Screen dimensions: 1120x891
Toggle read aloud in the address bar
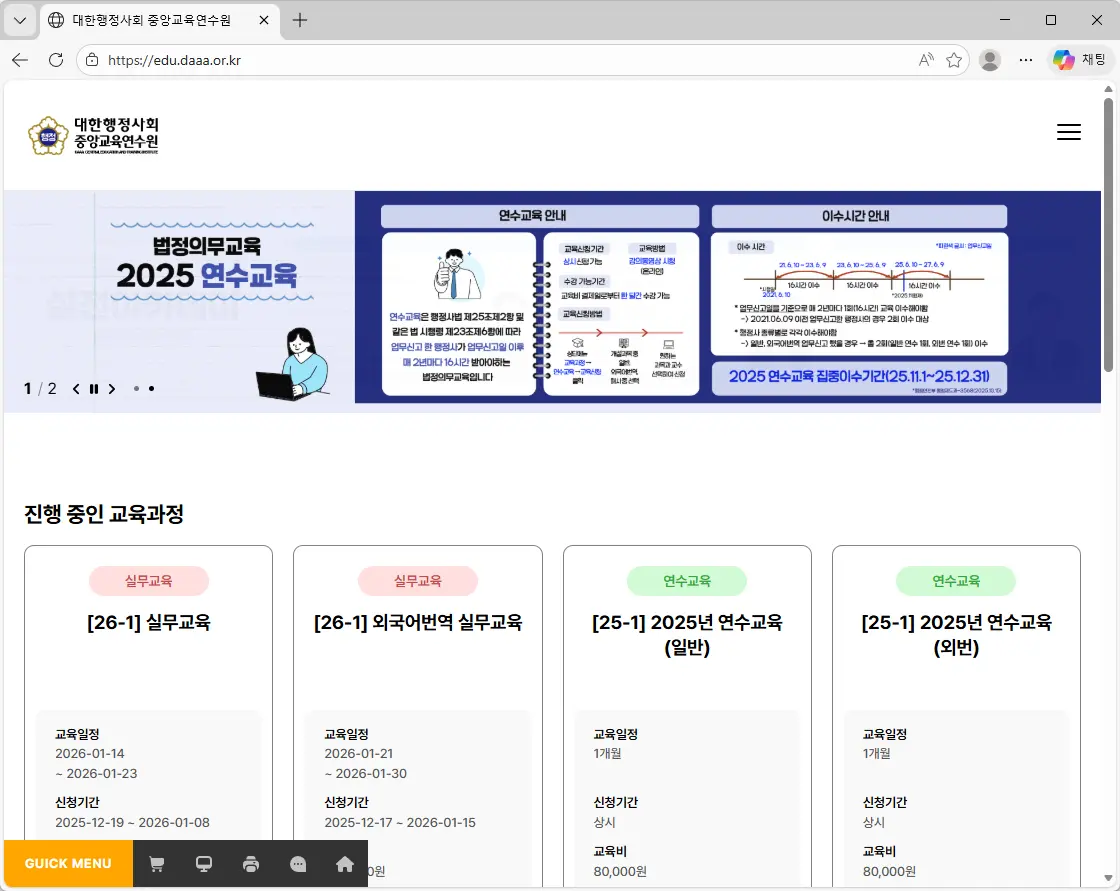coord(925,59)
